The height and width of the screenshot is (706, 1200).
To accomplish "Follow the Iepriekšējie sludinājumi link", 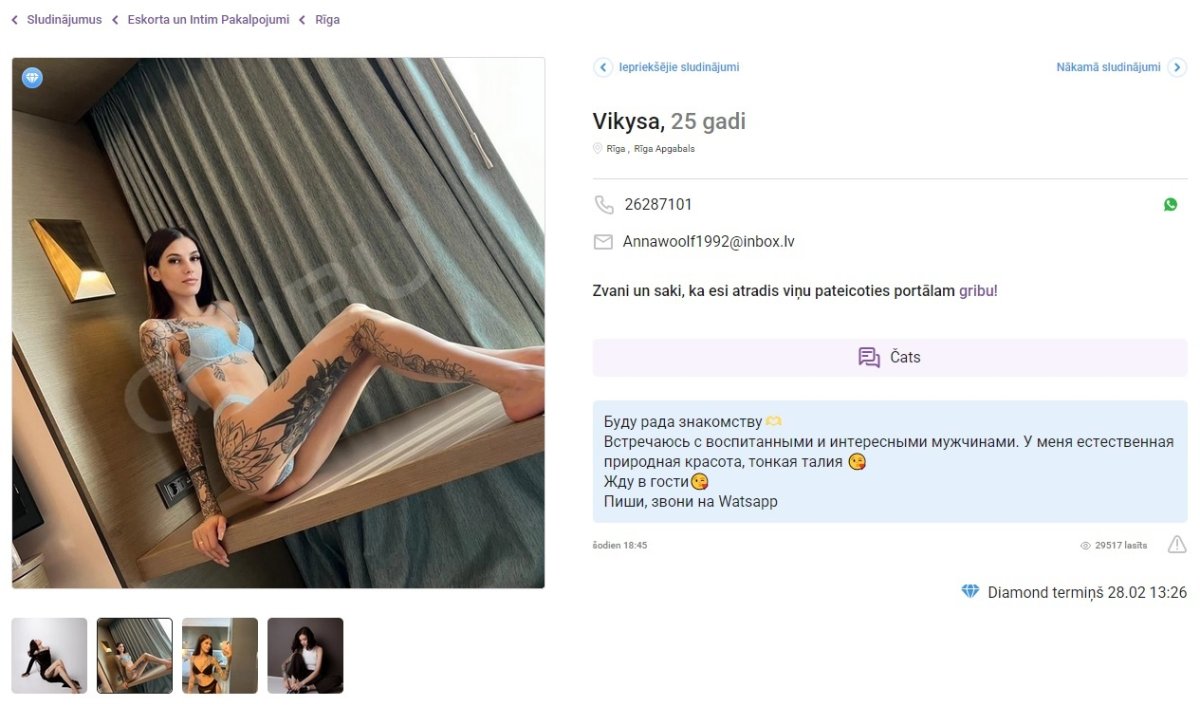I will click(679, 67).
